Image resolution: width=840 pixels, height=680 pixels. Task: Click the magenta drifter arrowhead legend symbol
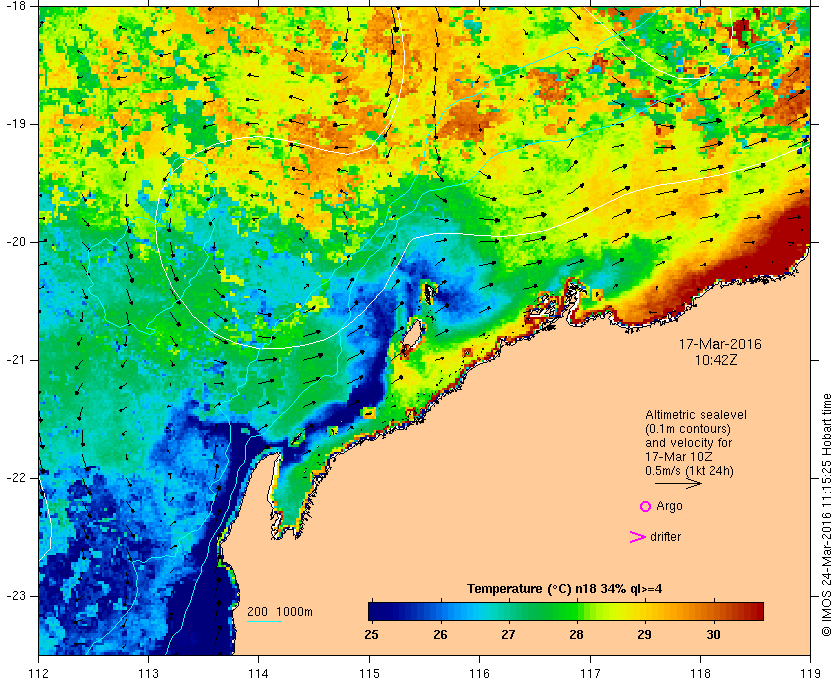(x=637, y=537)
